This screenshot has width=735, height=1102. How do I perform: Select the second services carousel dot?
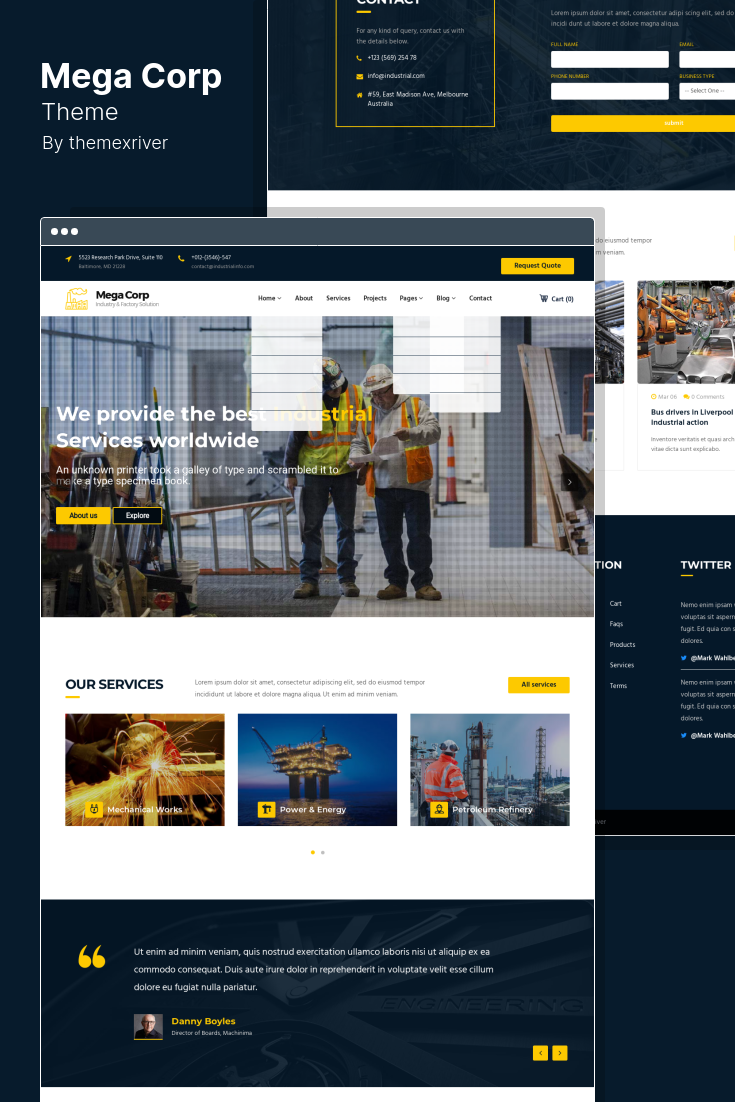pyautogui.click(x=323, y=853)
